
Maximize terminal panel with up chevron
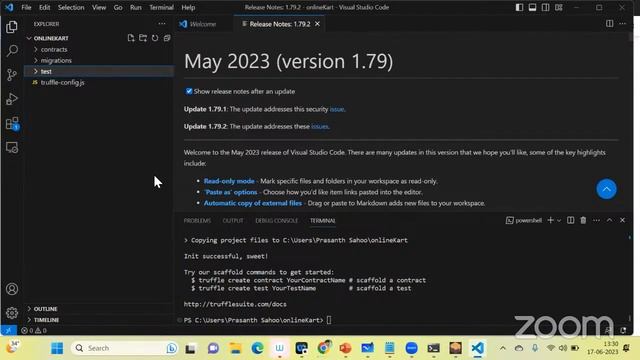pyautogui.click(x=609, y=220)
